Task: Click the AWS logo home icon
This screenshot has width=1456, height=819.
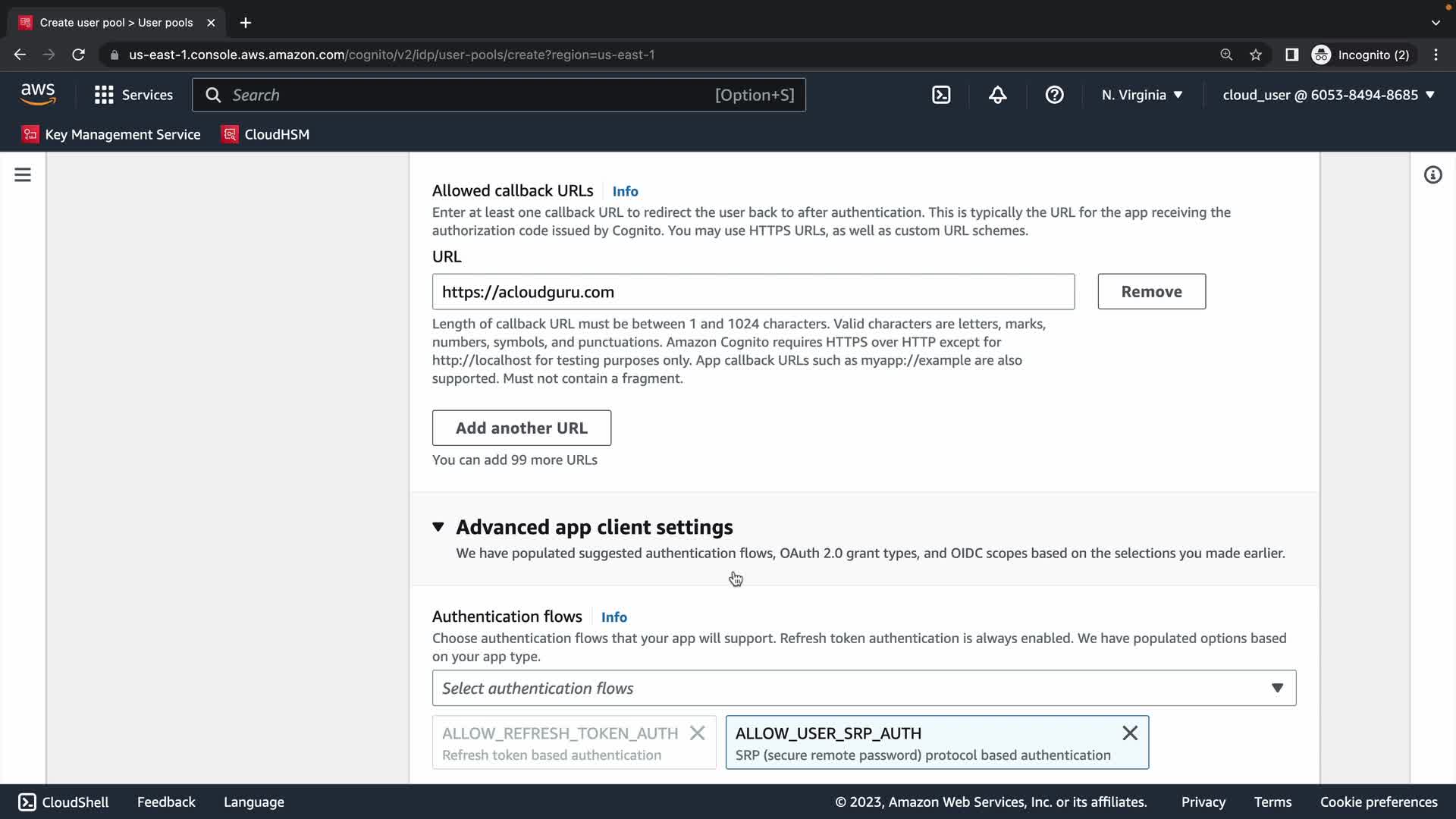Action: [38, 95]
